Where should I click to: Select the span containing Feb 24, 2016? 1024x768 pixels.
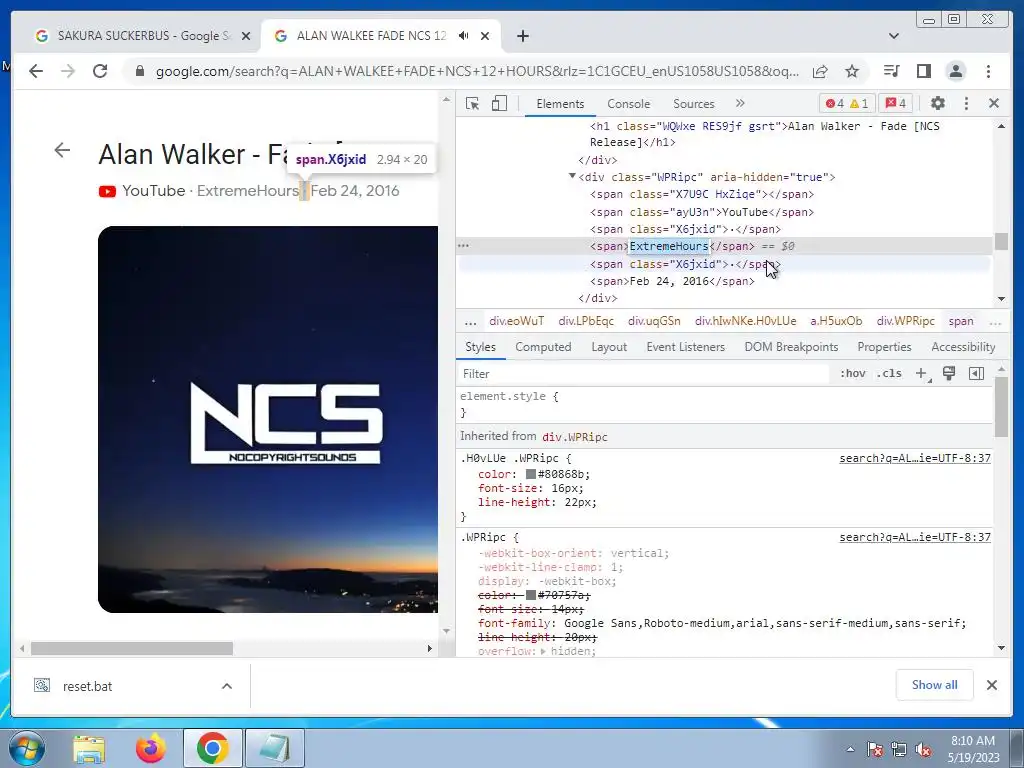click(x=672, y=281)
